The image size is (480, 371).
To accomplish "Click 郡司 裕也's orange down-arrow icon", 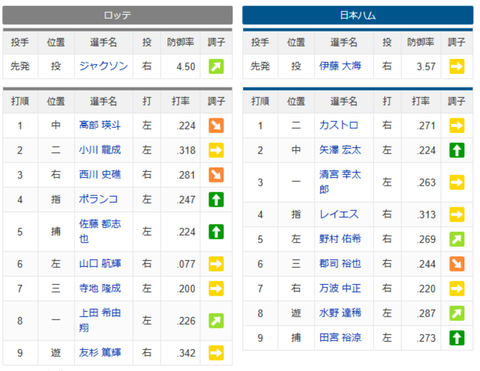I will point(457,264).
